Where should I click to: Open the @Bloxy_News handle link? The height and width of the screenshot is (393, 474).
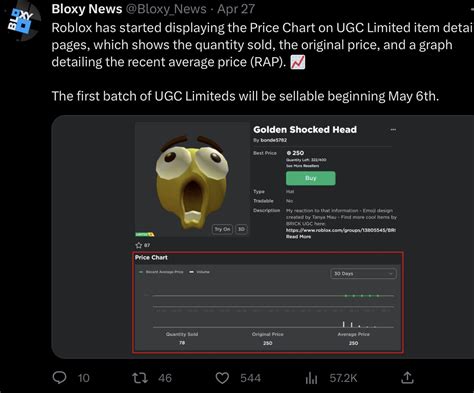[x=166, y=9]
